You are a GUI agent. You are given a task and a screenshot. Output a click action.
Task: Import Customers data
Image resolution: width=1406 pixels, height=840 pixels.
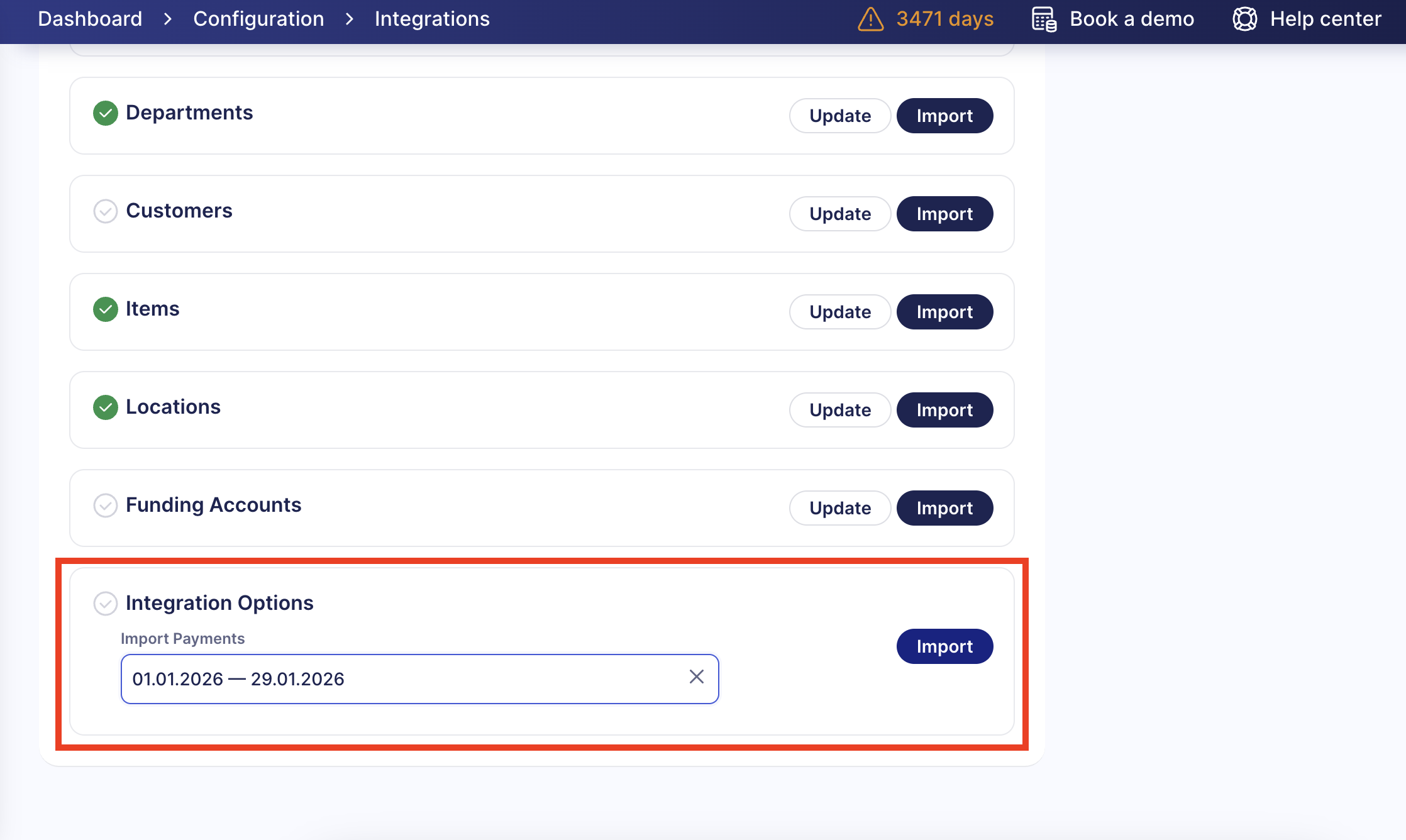pyautogui.click(x=944, y=214)
